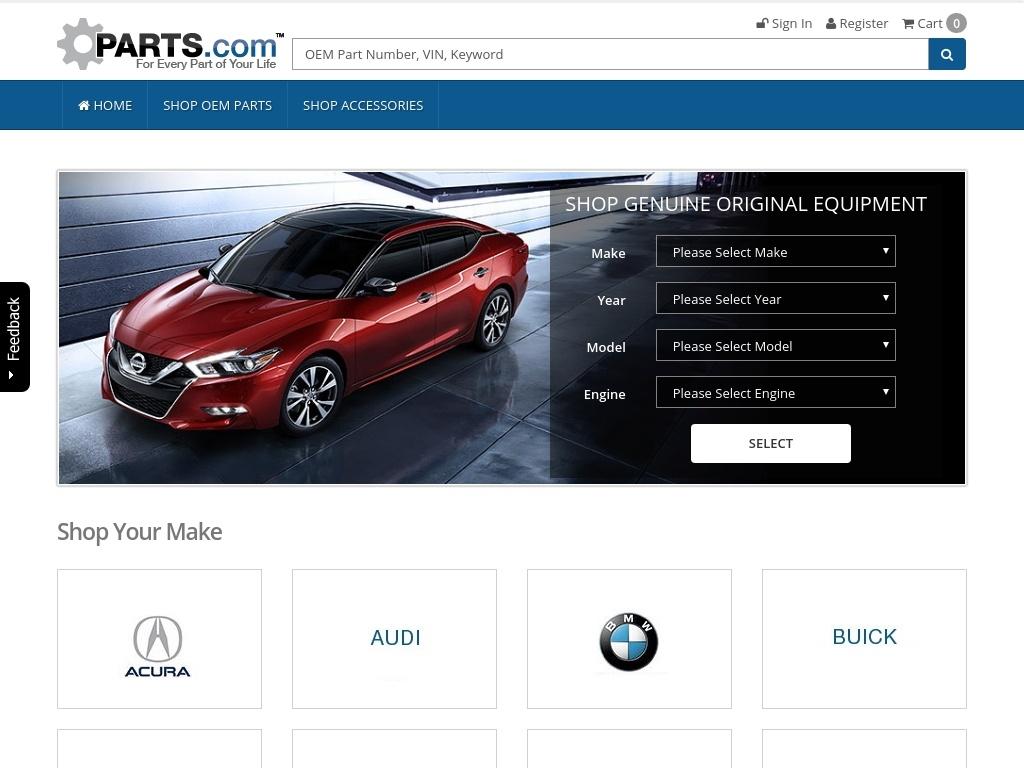
Task: Click the magnifier search button
Action: pyautogui.click(x=946, y=54)
